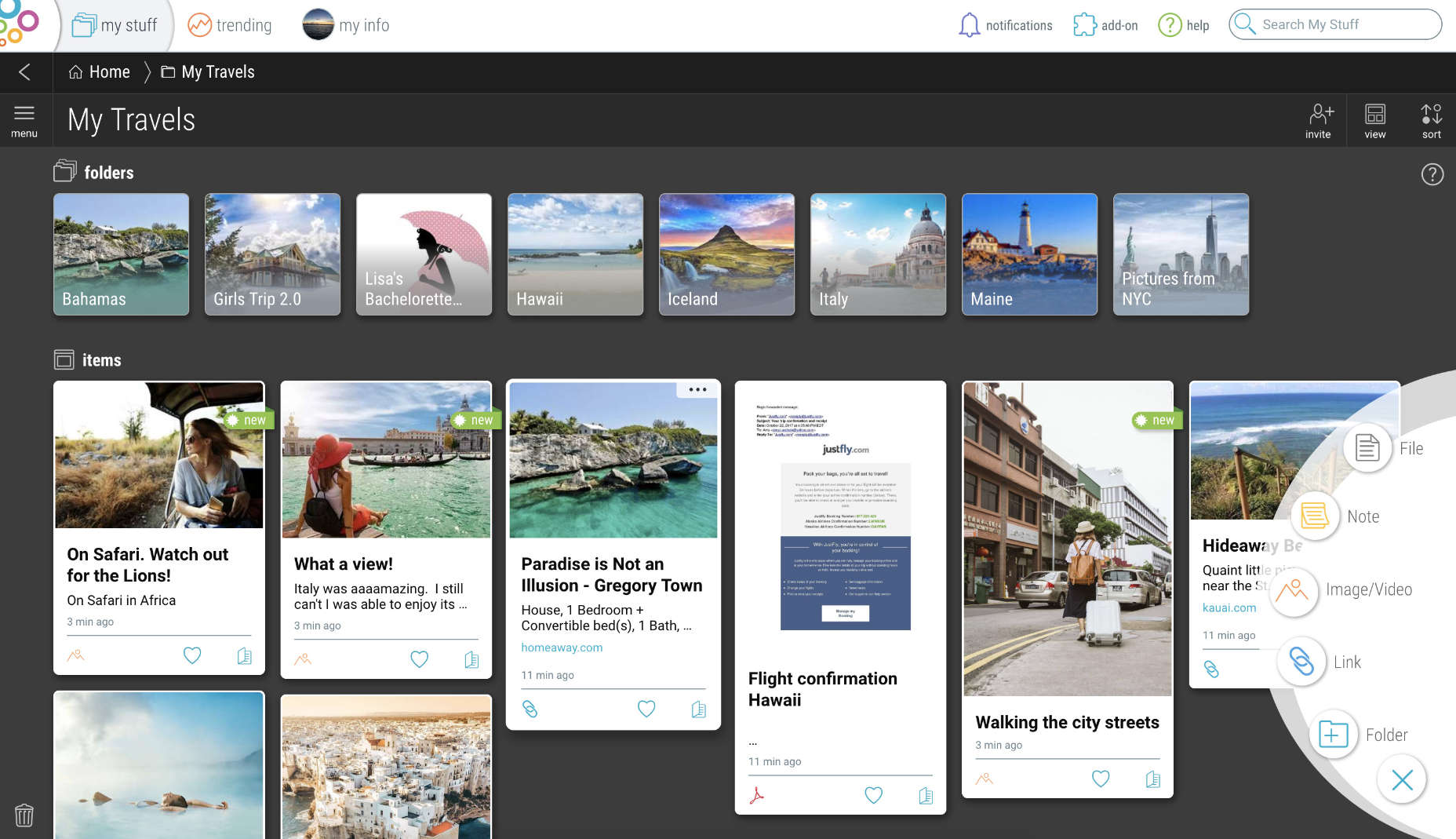The height and width of the screenshot is (839, 1456).
Task: Open Lisa's Bachelorette folder
Action: tap(424, 254)
